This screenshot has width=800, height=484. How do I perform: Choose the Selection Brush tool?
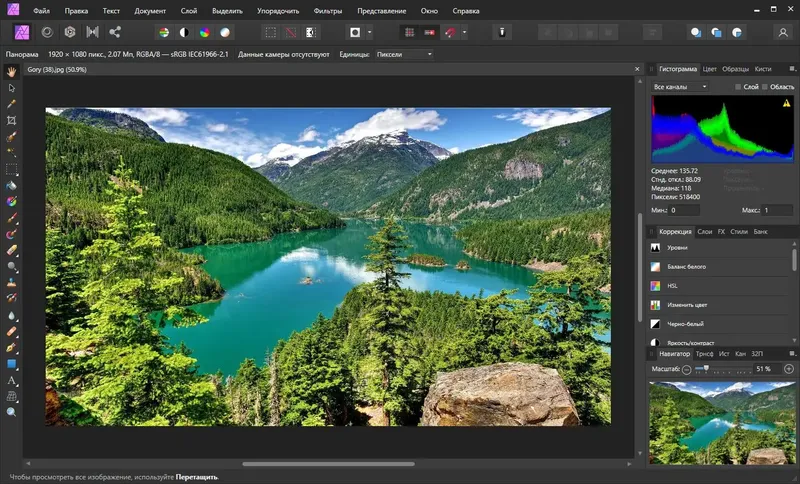(11, 137)
